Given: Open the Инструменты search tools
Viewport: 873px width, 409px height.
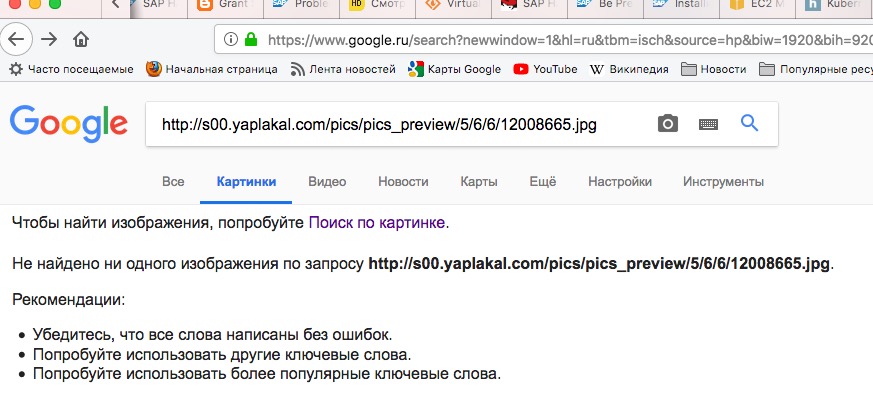Looking at the screenshot, I should (x=723, y=181).
